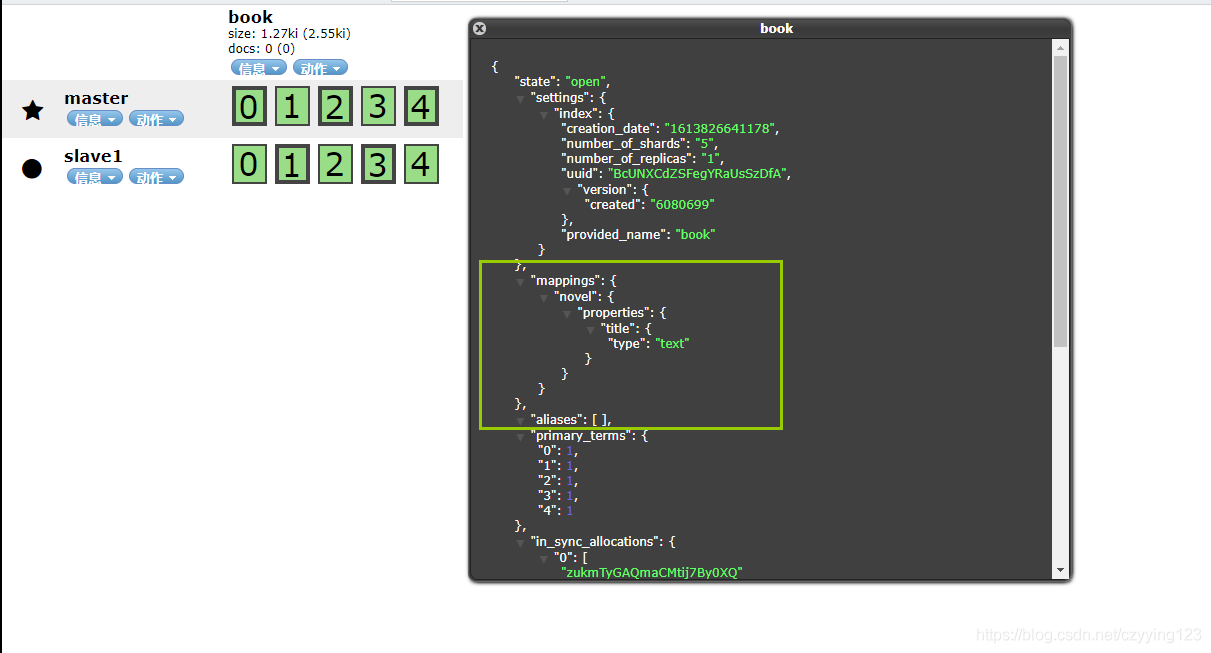Select shard 3 on master node
This screenshot has width=1211, height=653.
378,106
